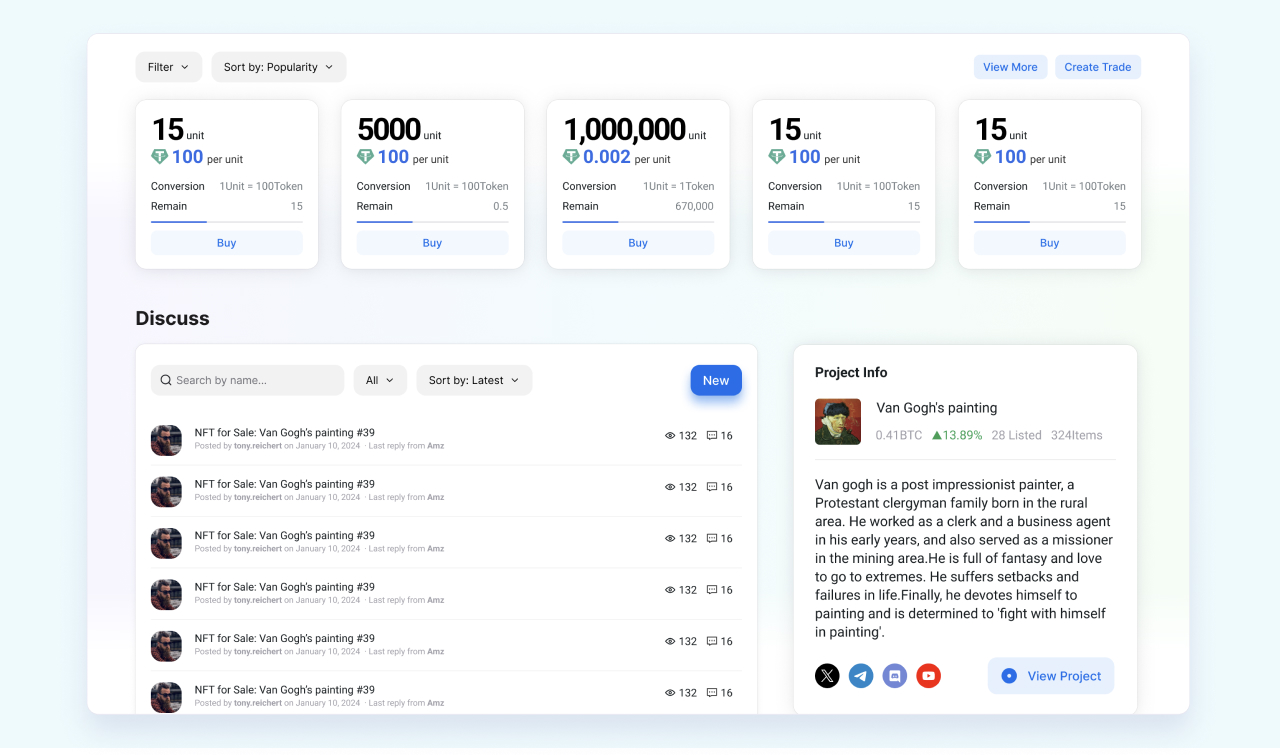The image size is (1280, 755).
Task: Click the token gem icon on 5000 unit card
Action: click(365, 157)
